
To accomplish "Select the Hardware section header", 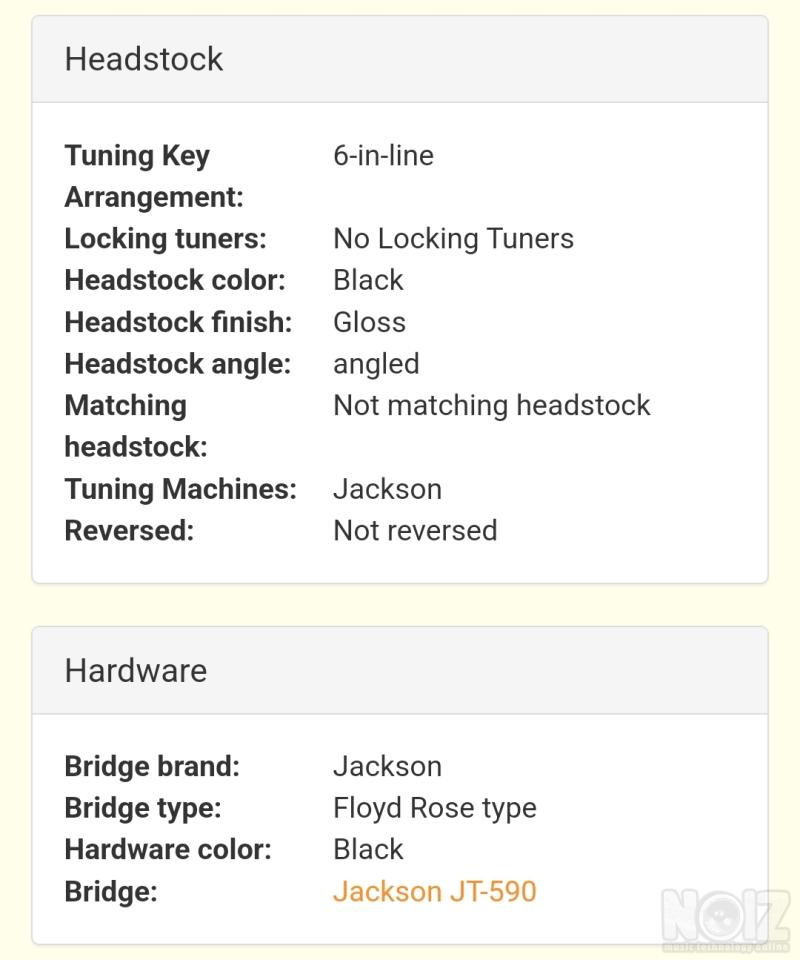I will click(400, 670).
